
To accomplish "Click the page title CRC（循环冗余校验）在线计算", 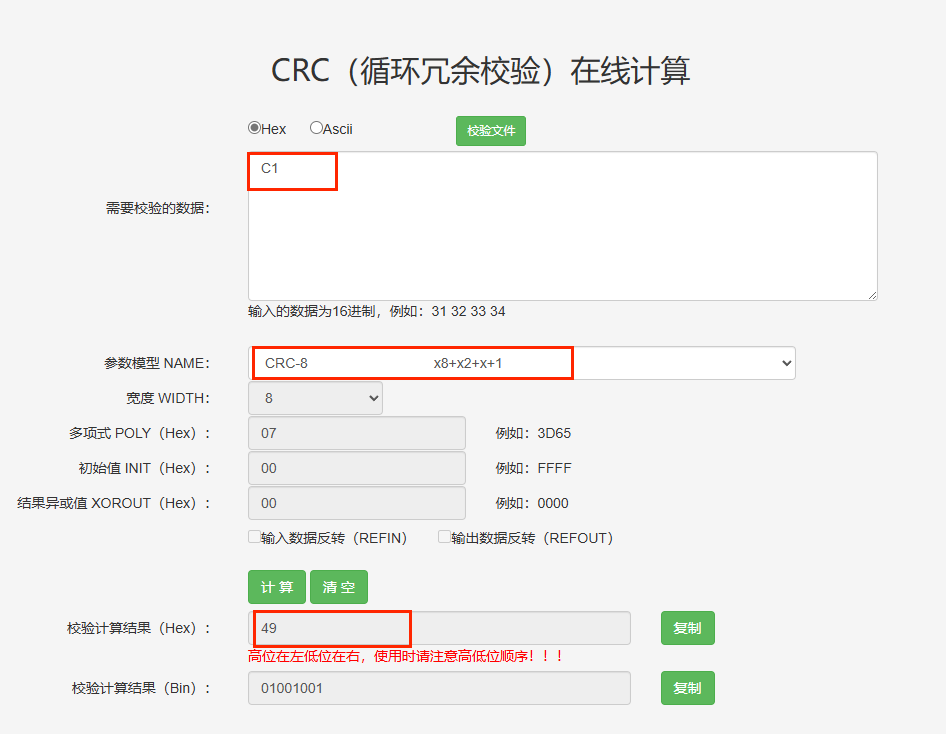I will click(x=480, y=71).
